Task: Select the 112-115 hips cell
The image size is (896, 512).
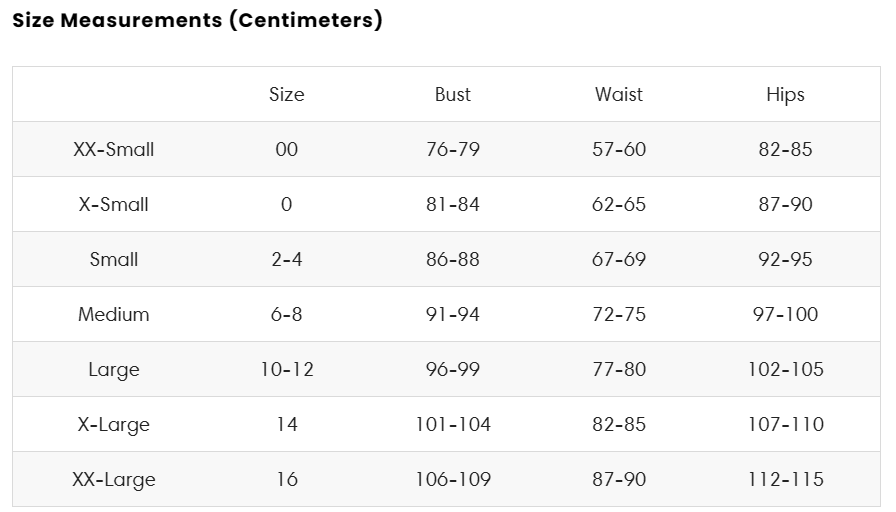Action: click(x=785, y=479)
